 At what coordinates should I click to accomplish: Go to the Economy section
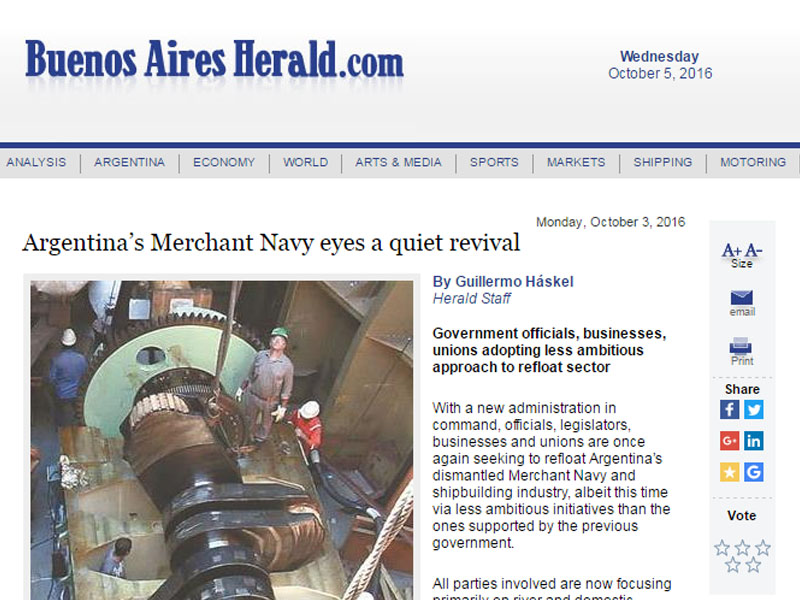pyautogui.click(x=224, y=162)
